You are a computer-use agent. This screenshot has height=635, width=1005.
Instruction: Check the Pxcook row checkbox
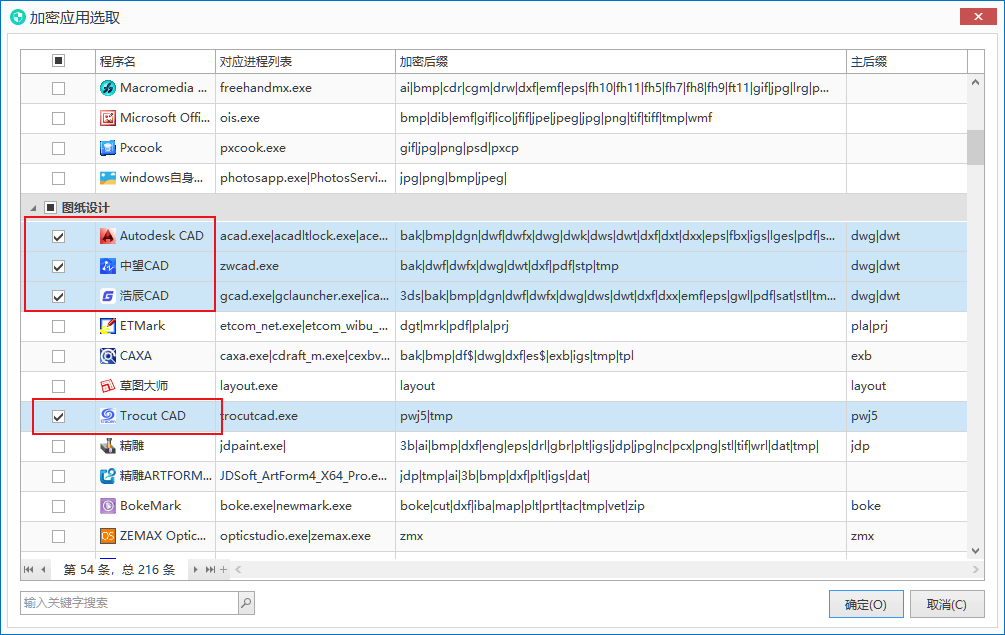pos(58,149)
